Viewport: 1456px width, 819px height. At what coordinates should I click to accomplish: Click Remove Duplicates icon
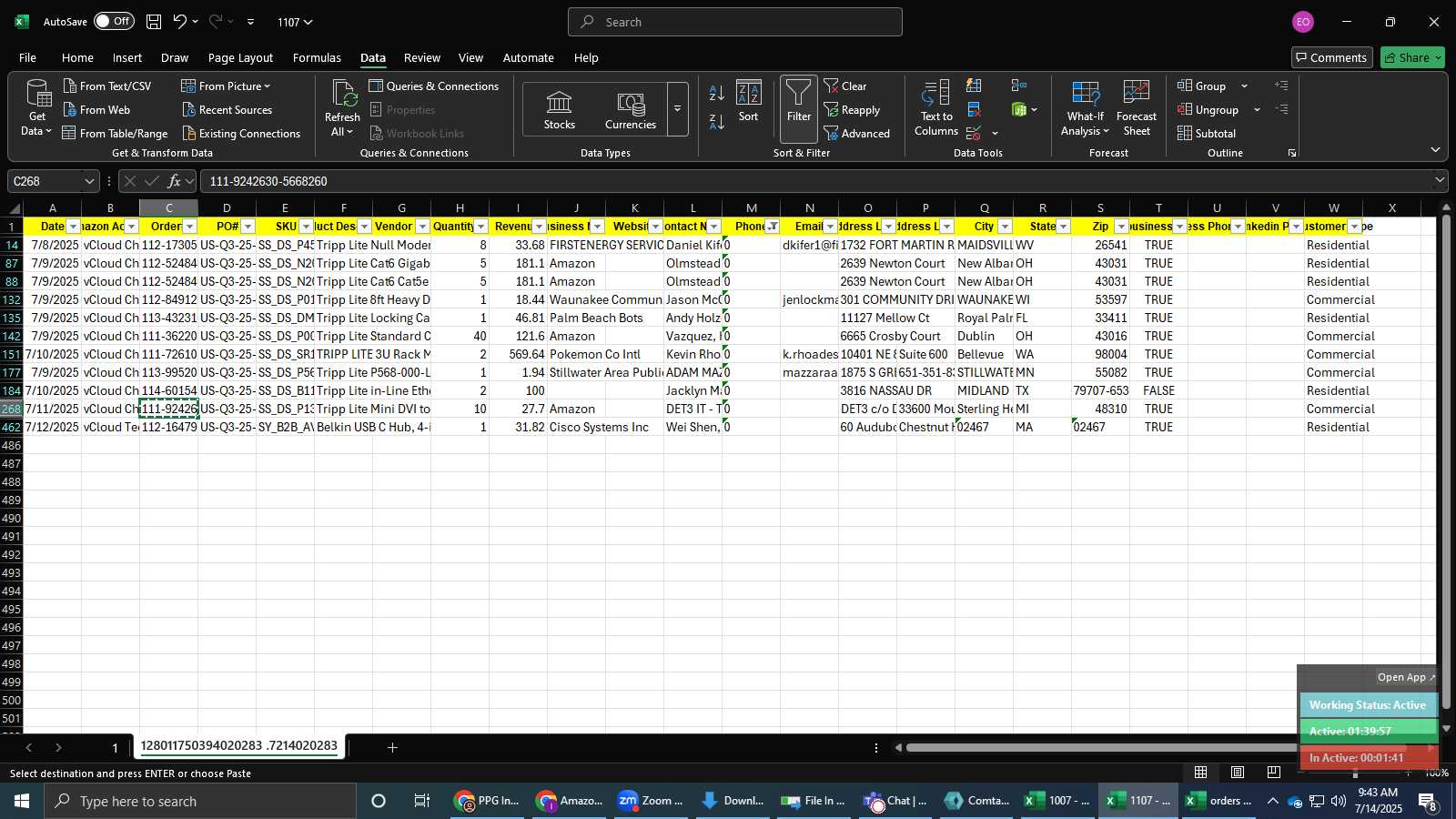click(974, 109)
